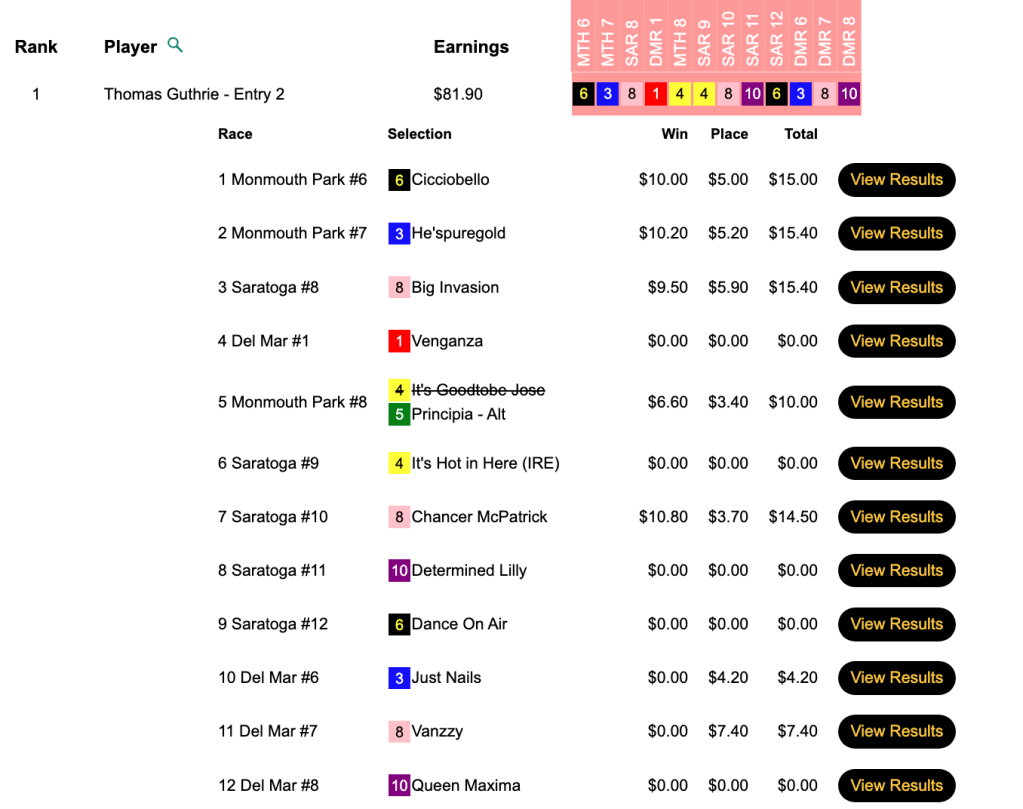
Task: View results for Monmouth Park #6
Action: coord(896,180)
